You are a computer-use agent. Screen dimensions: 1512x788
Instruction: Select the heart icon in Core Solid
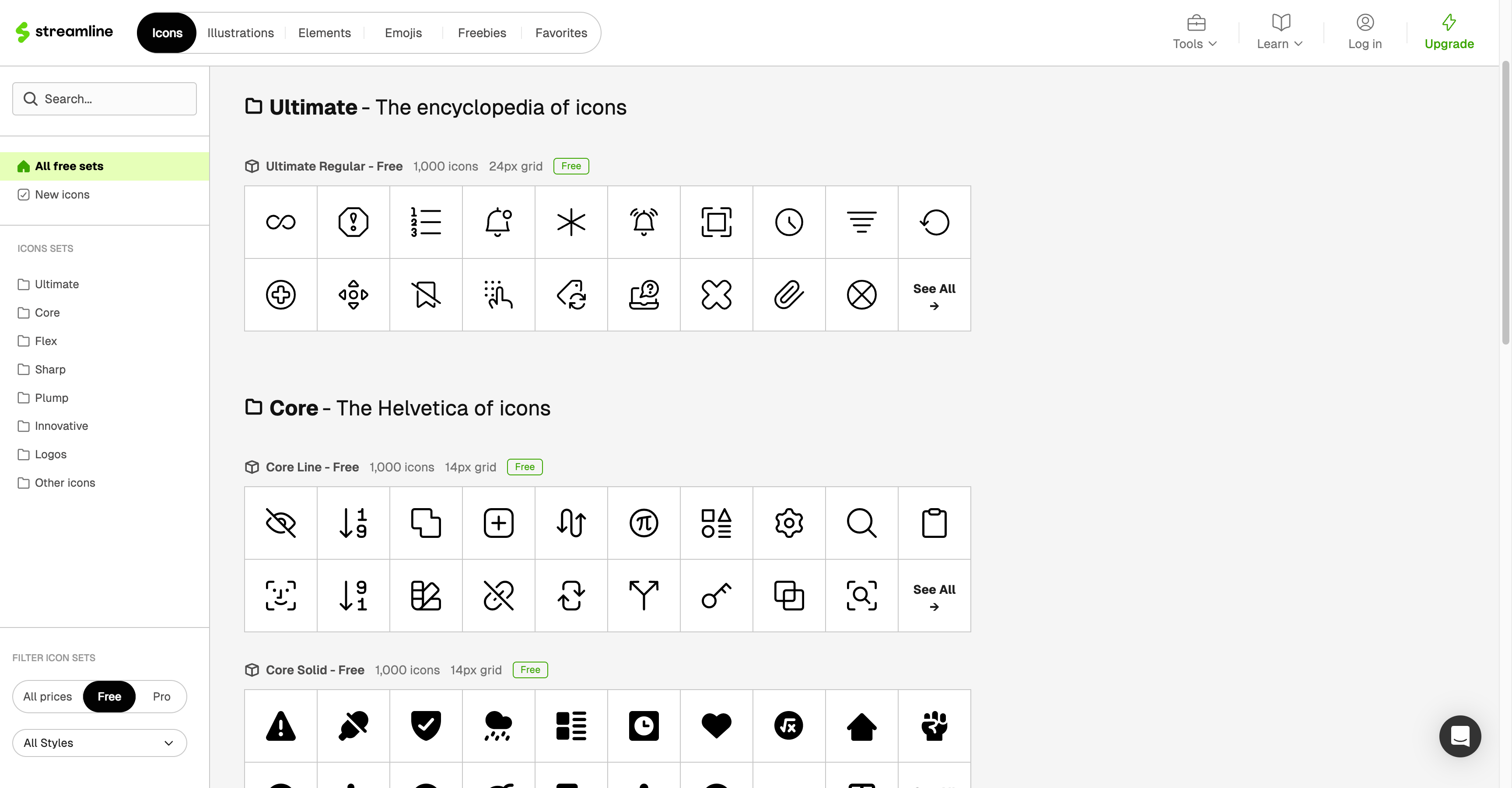[x=717, y=726]
